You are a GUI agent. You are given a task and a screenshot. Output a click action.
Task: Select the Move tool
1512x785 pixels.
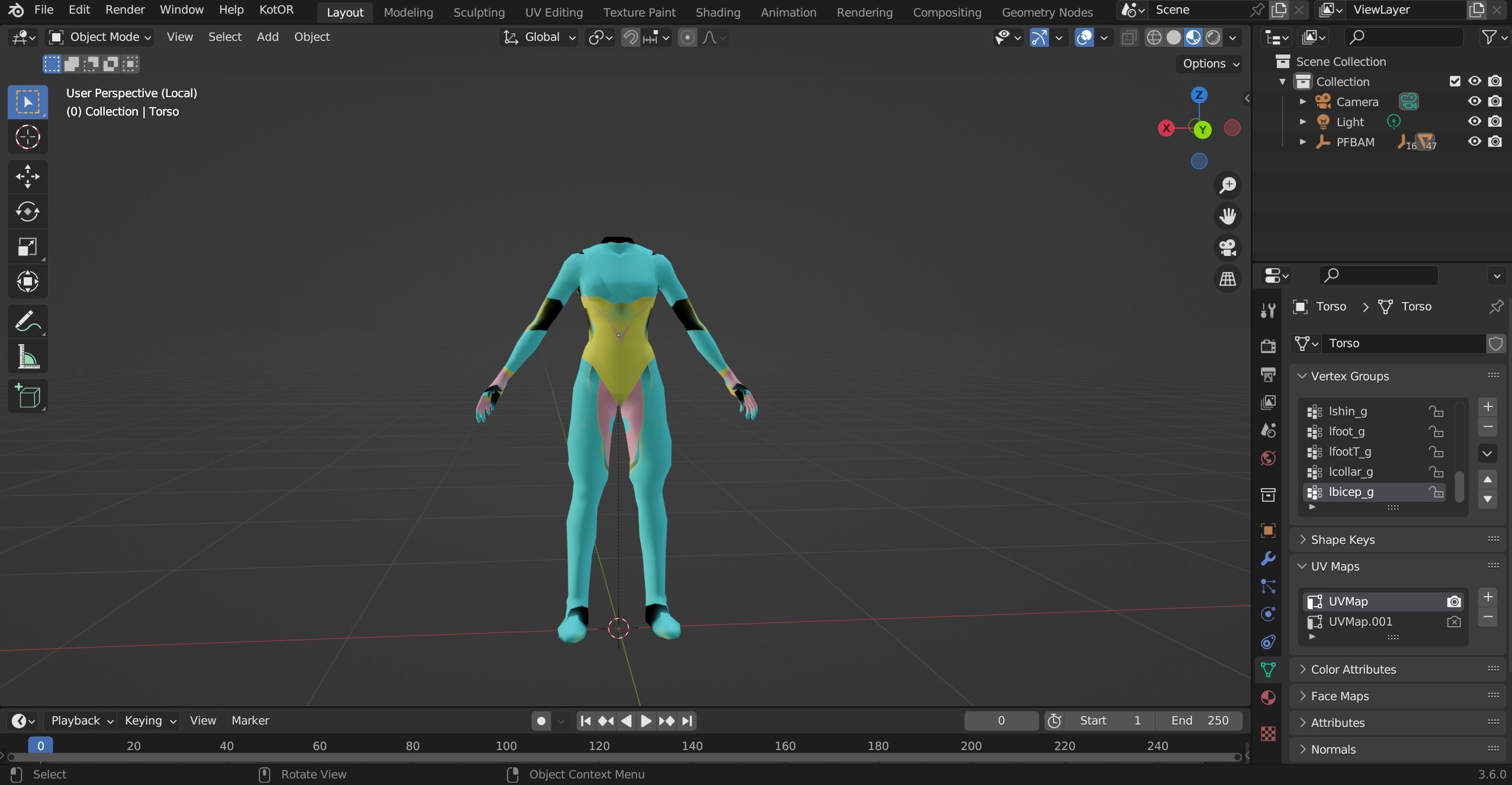27,177
